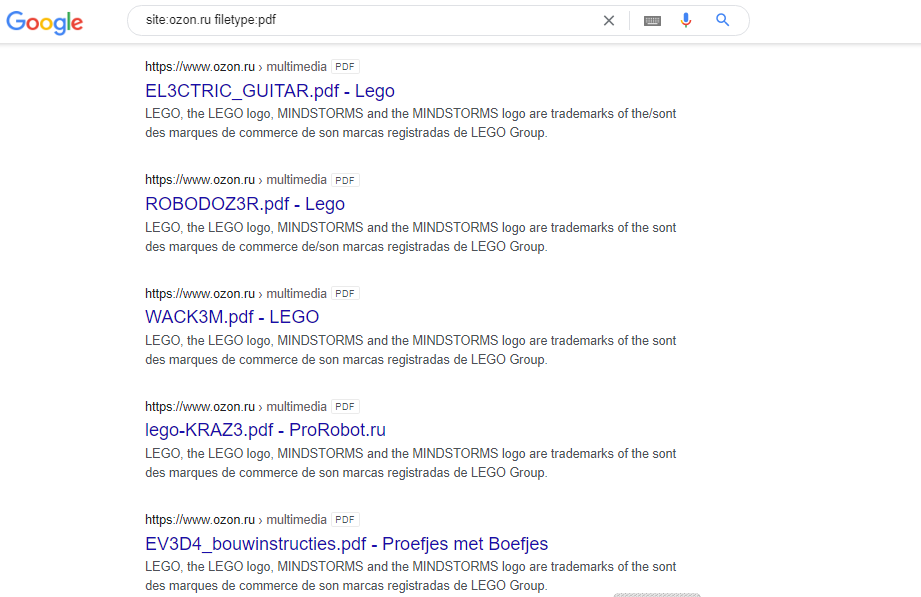This screenshot has width=921, height=597.
Task: Open ROBODOZ3R.pdf - Lego result
Action: tap(245, 204)
